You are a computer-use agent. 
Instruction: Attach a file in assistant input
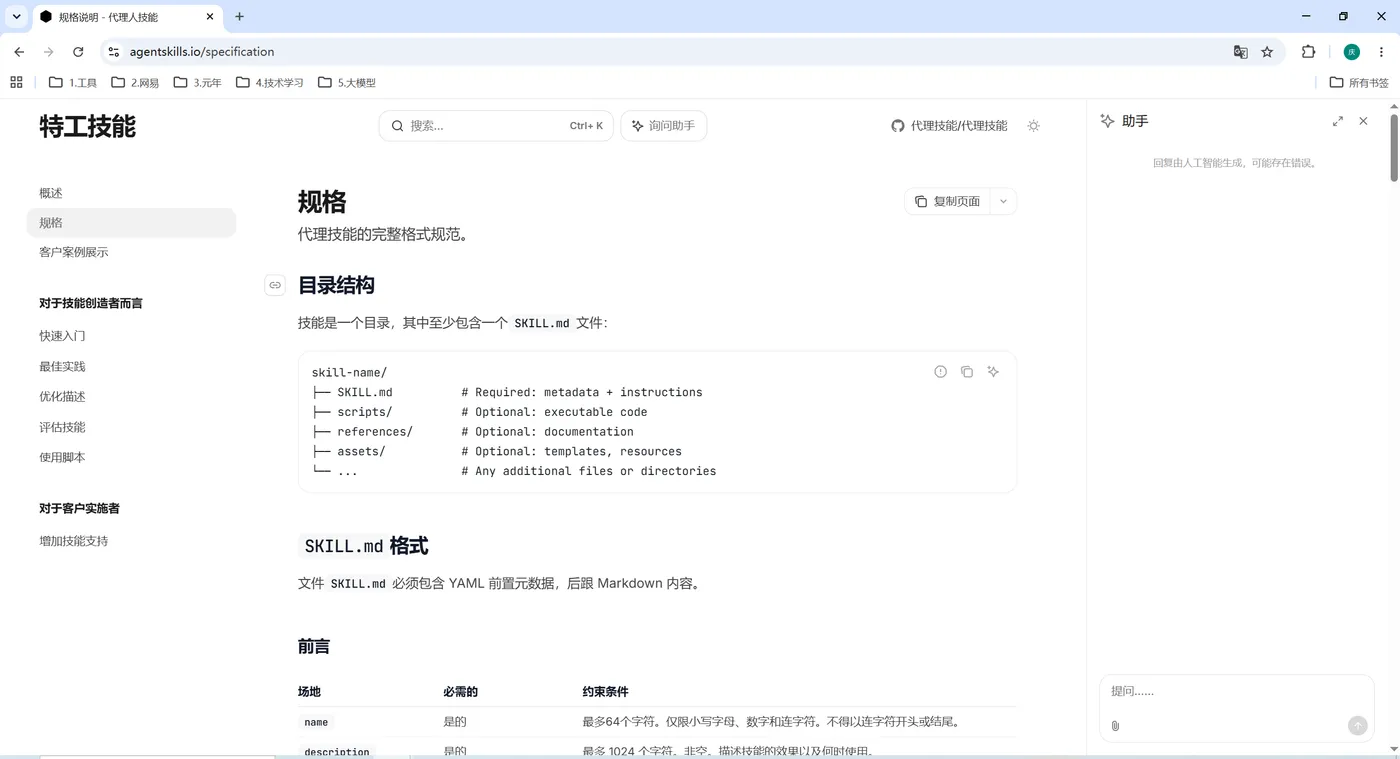tap(1116, 726)
